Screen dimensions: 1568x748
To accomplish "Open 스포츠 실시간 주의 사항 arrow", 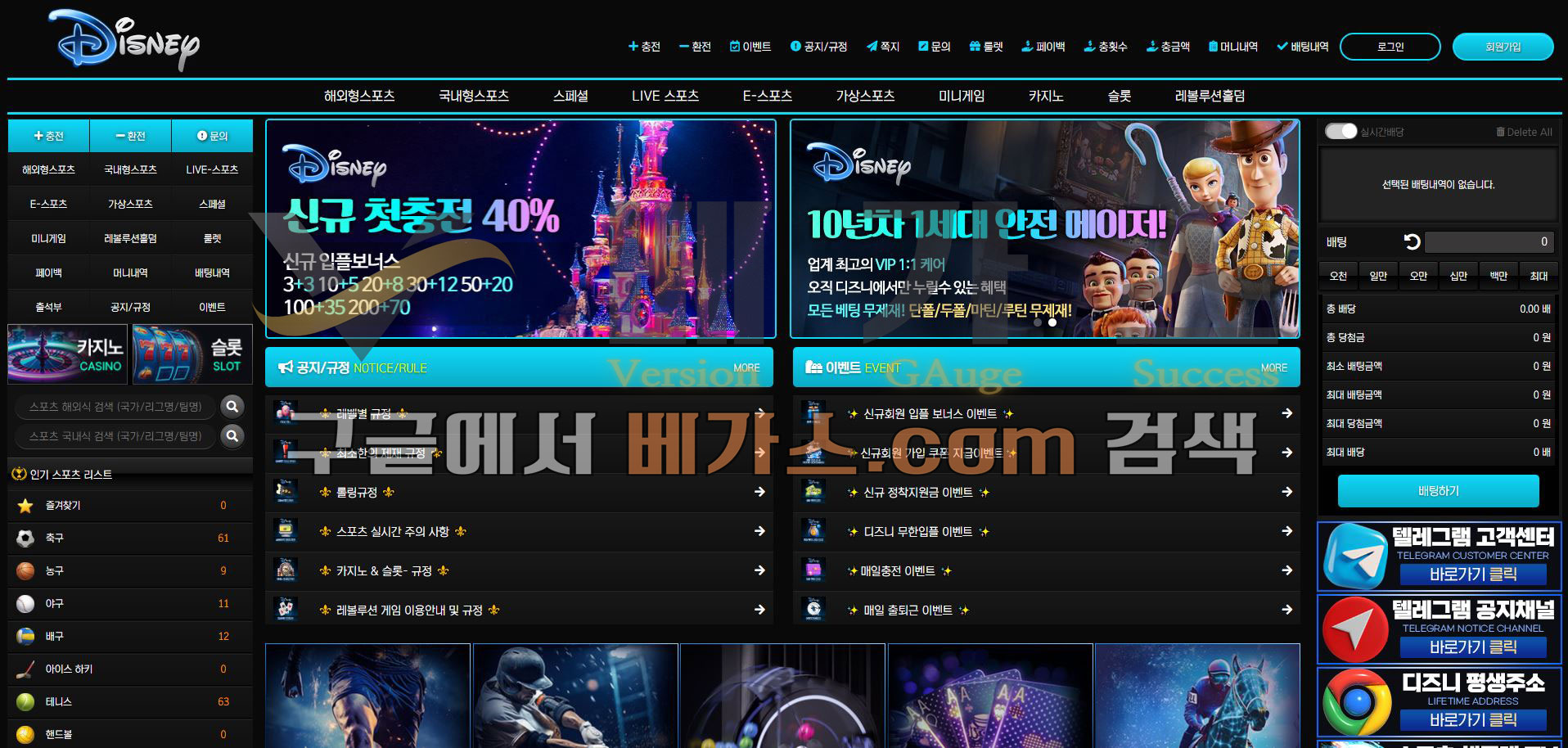I will click(759, 531).
